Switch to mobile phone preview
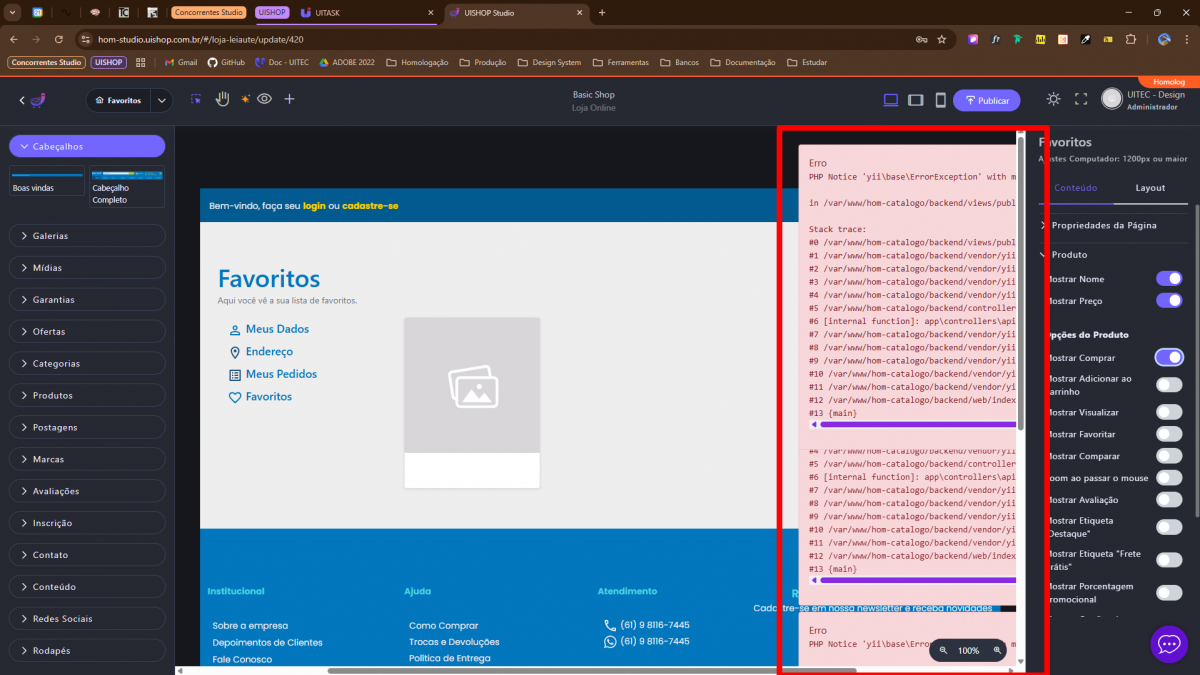This screenshot has width=1200, height=675. [x=940, y=100]
